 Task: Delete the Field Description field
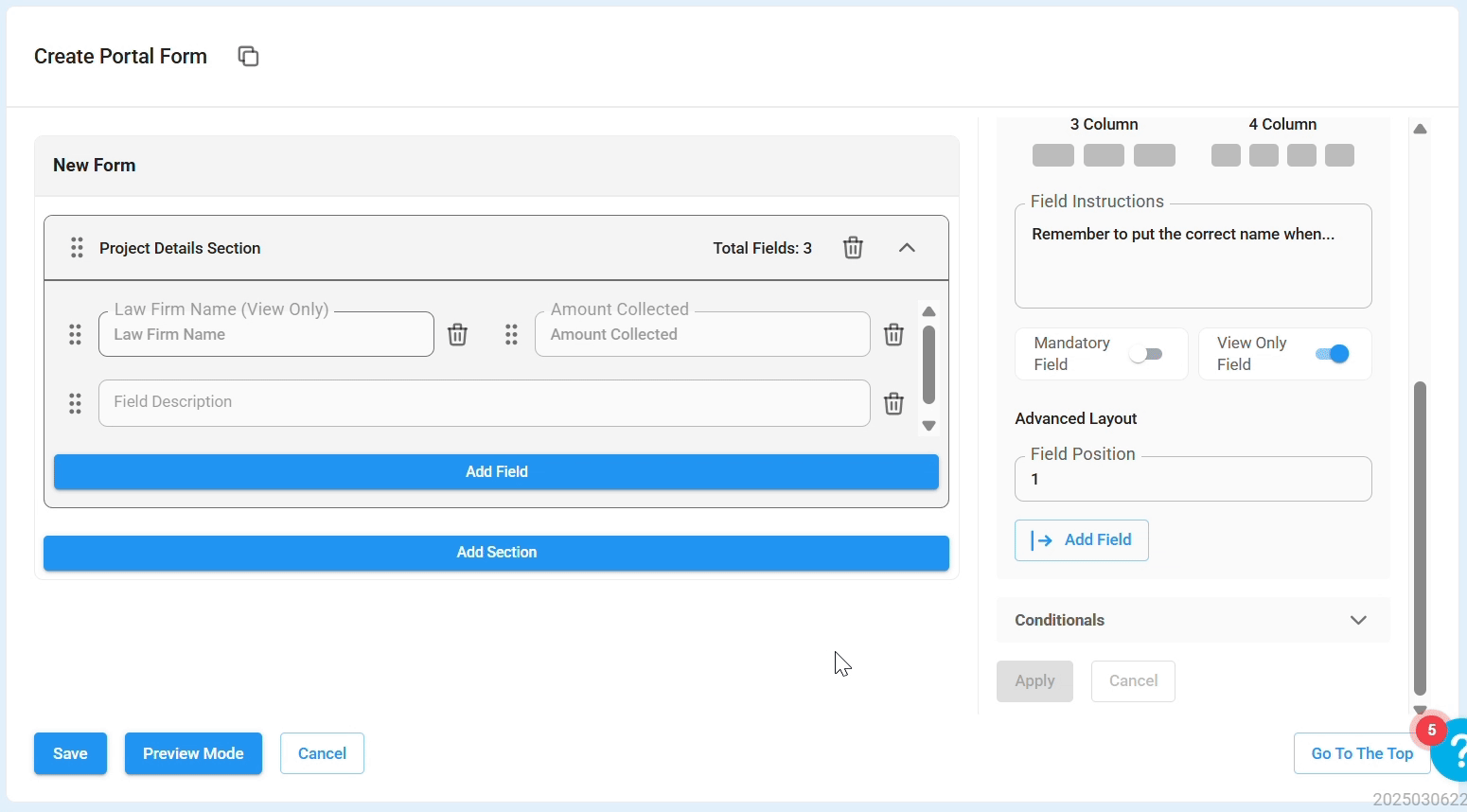(x=893, y=404)
